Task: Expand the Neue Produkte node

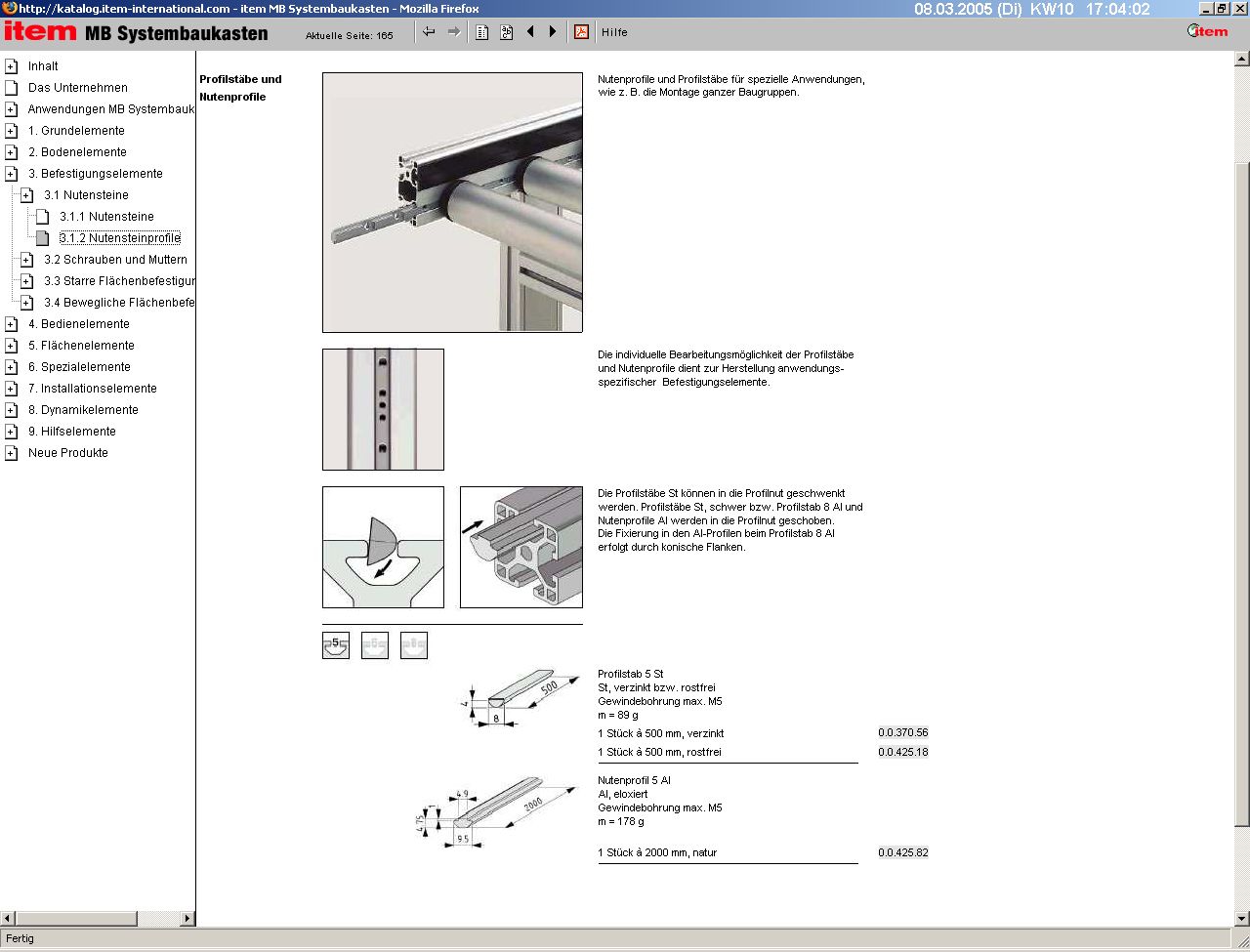Action: coord(11,453)
